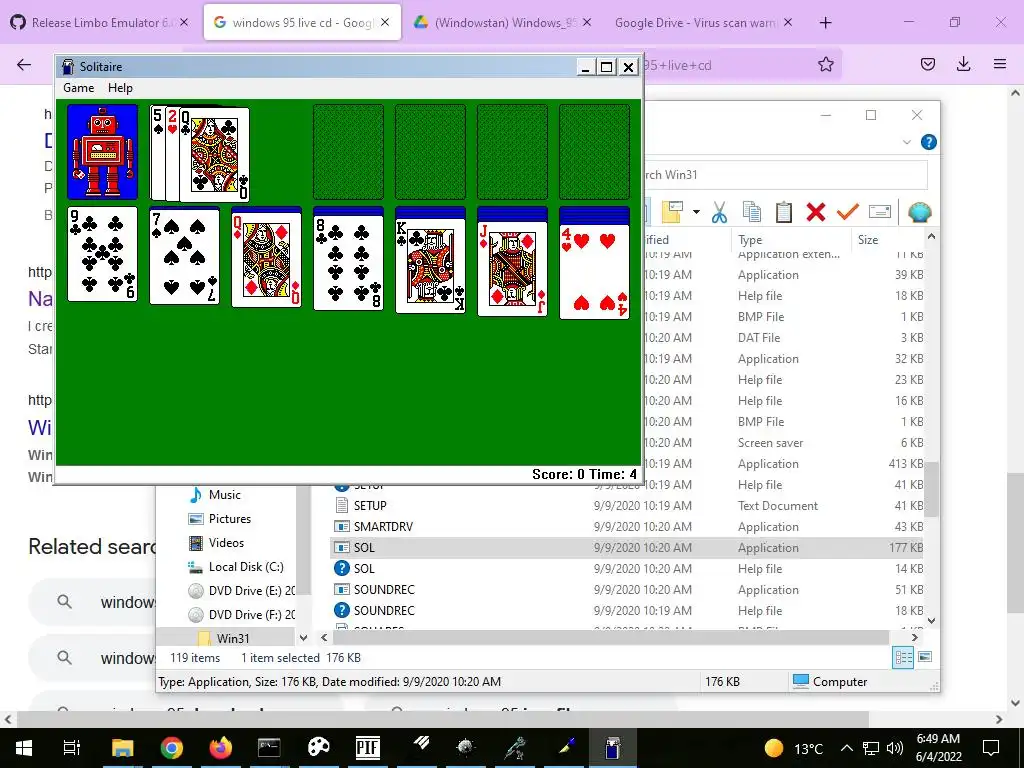This screenshot has height=768, width=1024.
Task: Open the paint palette app on taskbar
Action: (x=318, y=748)
